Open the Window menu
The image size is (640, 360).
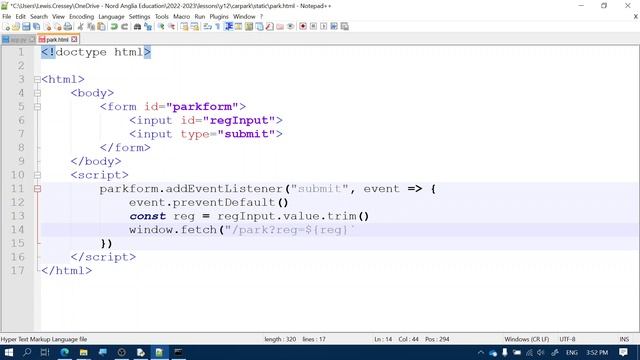pos(244,17)
